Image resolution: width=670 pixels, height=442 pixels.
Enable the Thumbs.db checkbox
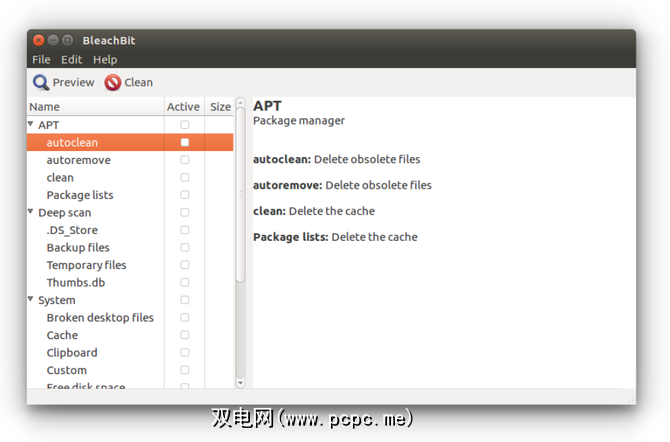pyautogui.click(x=185, y=283)
